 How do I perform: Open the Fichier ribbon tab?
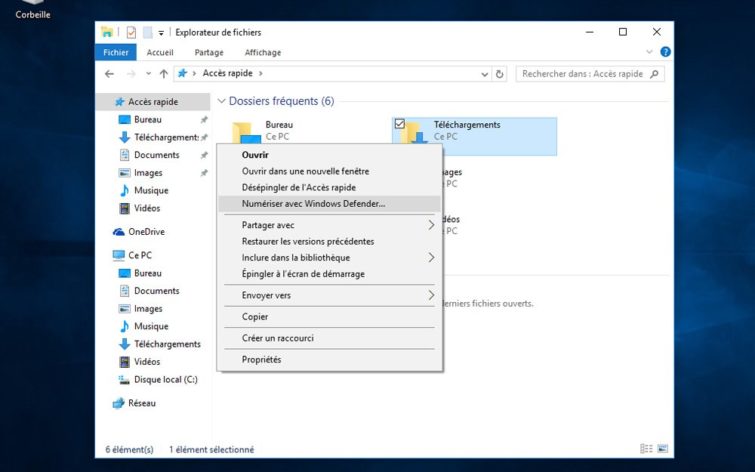116,52
